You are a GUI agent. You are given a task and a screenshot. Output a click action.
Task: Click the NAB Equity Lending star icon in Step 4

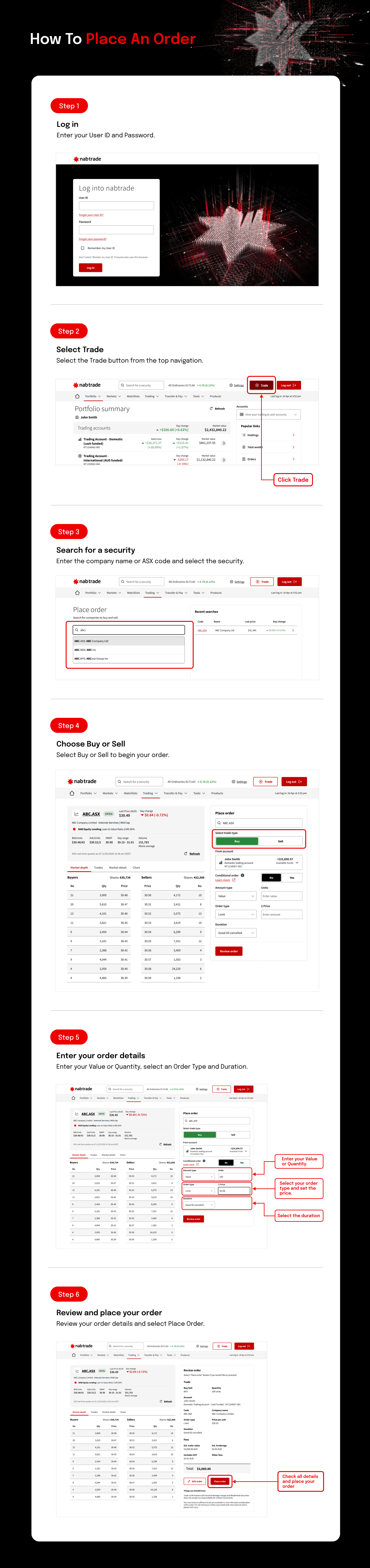(74, 829)
